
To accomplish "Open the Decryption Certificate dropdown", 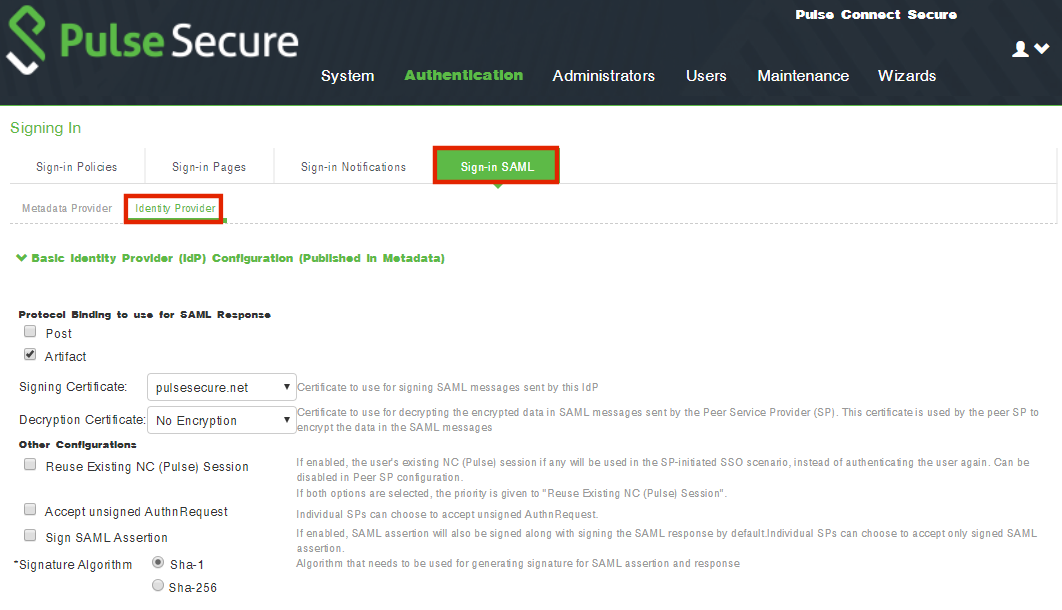I will pyautogui.click(x=221, y=420).
